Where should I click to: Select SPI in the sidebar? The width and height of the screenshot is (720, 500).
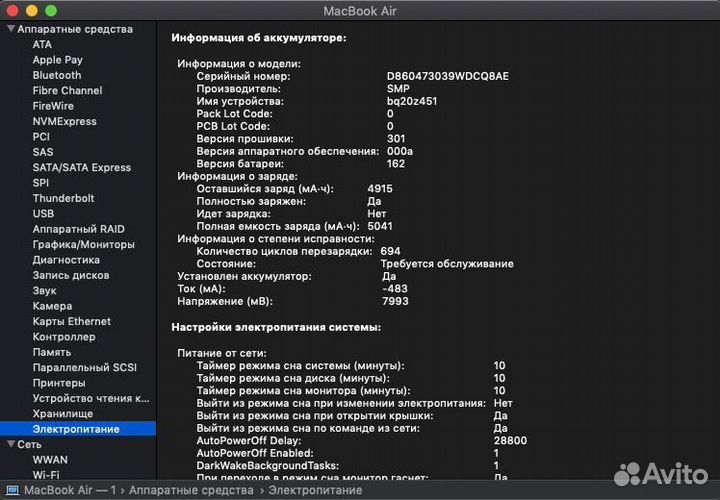[x=40, y=183]
